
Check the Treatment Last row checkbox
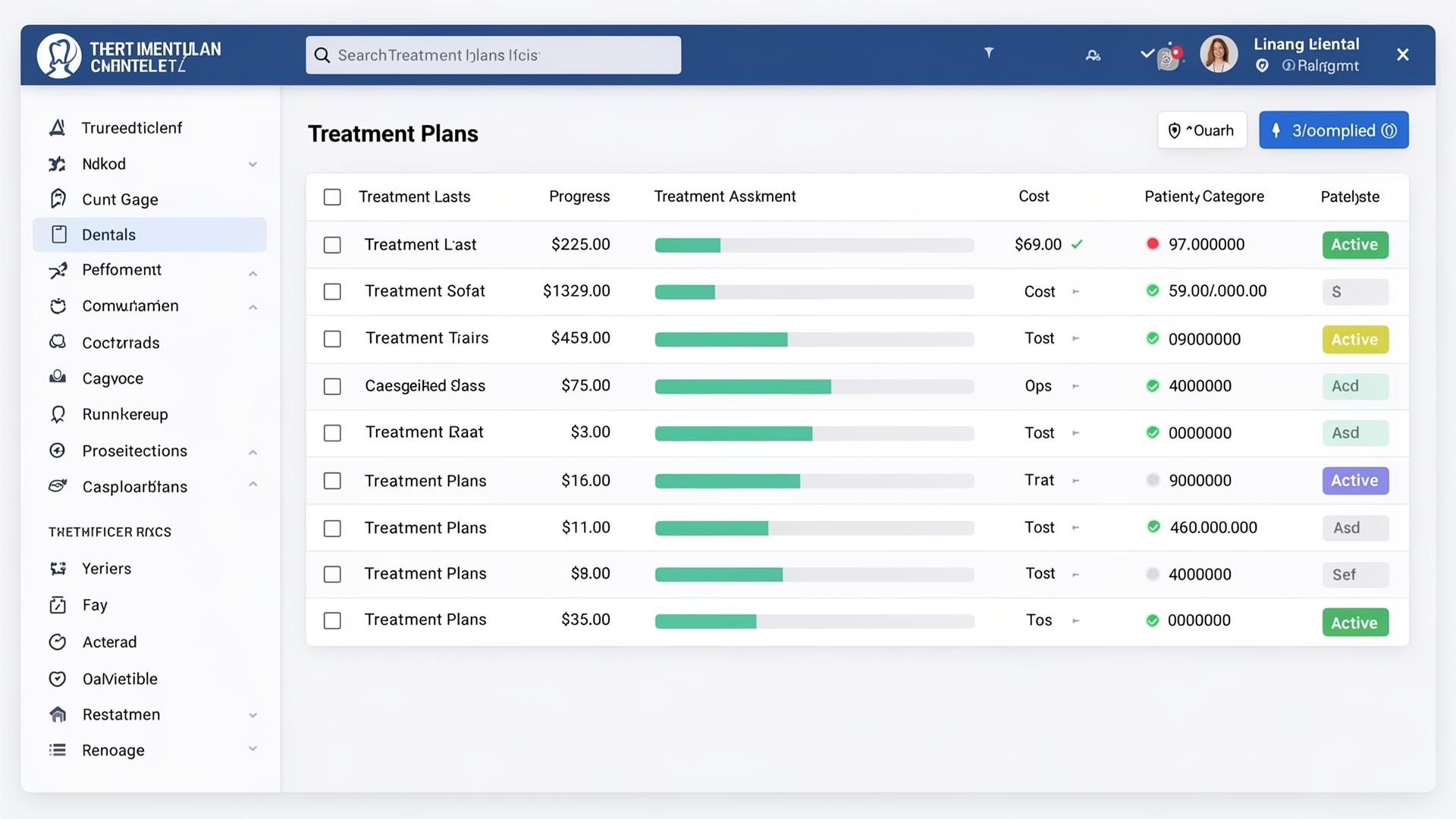pyautogui.click(x=332, y=245)
